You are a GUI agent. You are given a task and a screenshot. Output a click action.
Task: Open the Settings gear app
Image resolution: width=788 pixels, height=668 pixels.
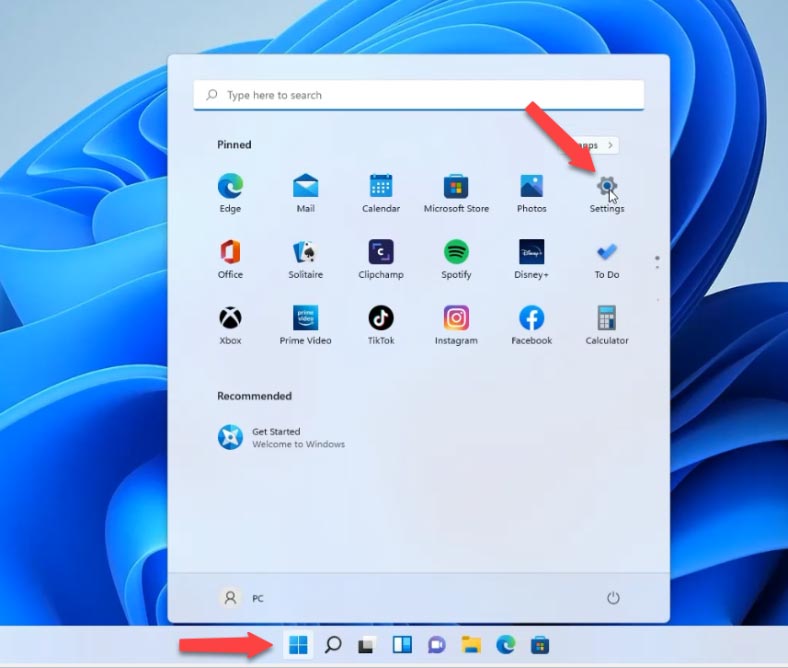point(607,194)
